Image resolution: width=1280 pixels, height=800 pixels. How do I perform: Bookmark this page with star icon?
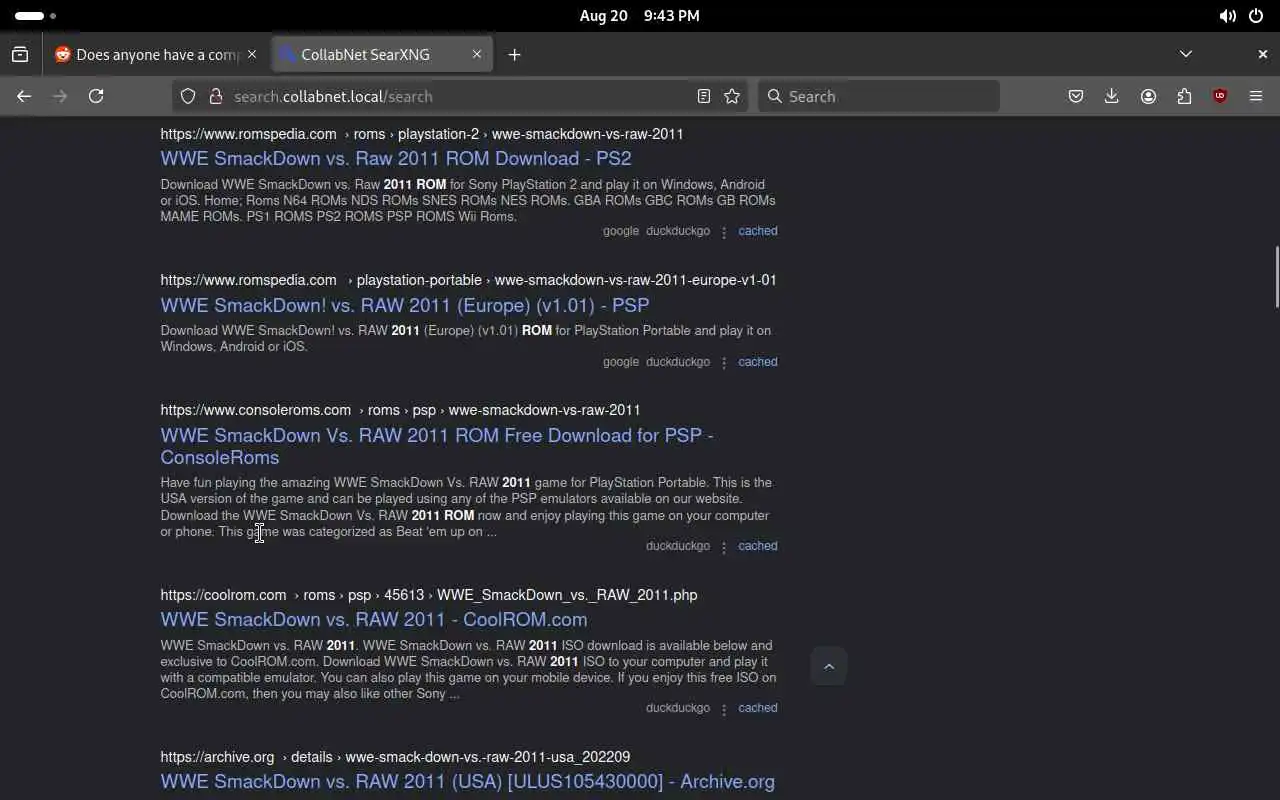[732, 96]
